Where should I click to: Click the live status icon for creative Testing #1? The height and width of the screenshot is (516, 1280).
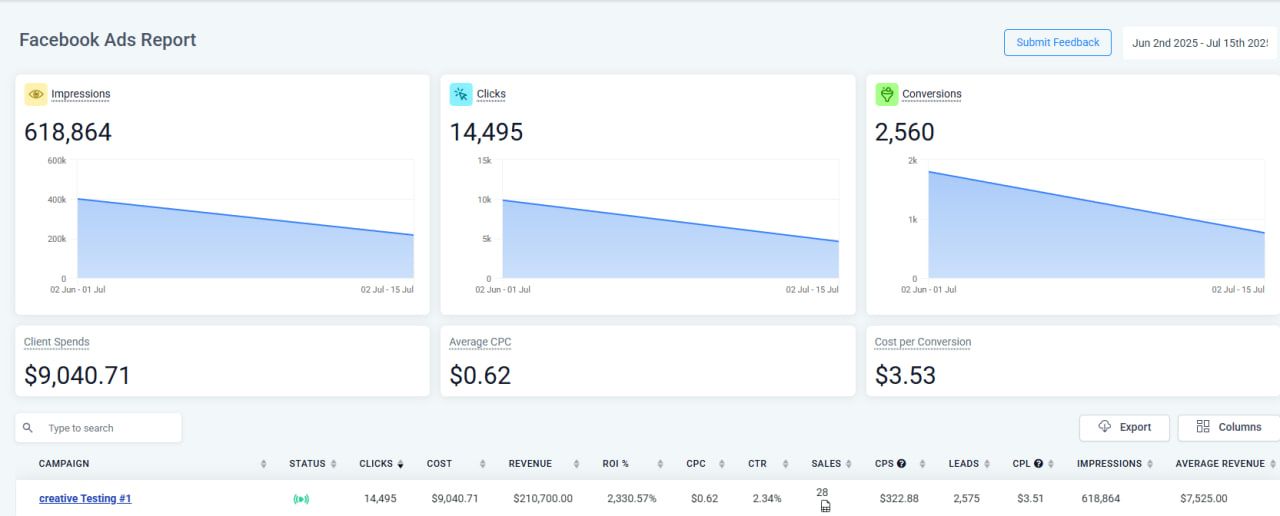301,499
